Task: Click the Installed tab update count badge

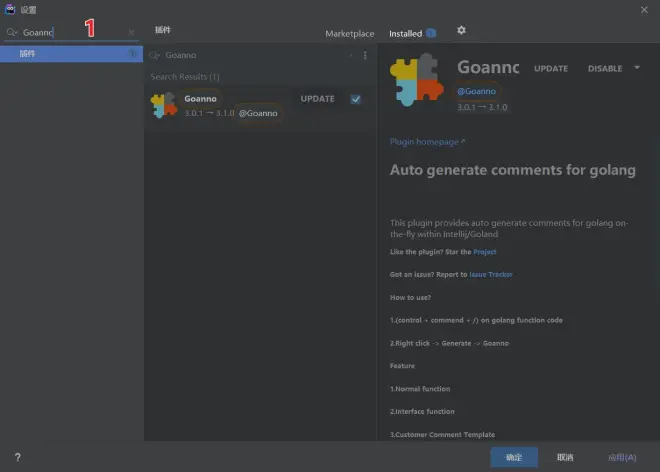Action: [431, 33]
